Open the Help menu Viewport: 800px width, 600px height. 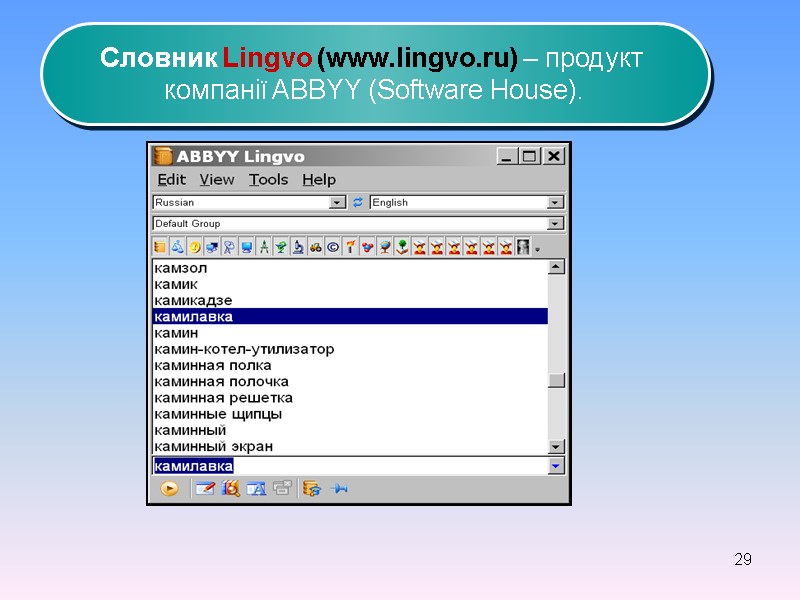coord(319,180)
